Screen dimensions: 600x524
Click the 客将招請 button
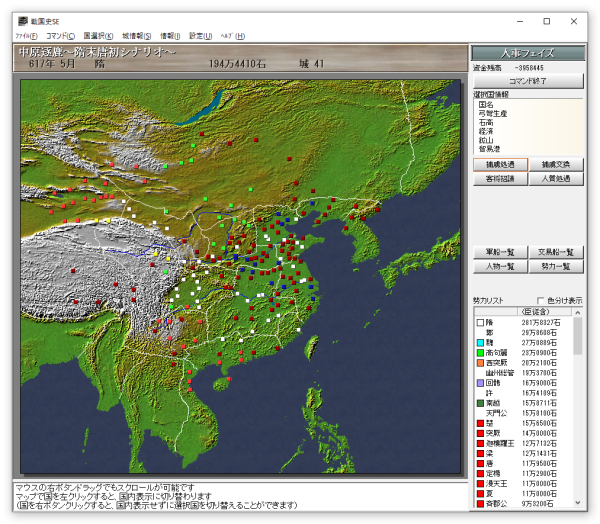click(499, 178)
